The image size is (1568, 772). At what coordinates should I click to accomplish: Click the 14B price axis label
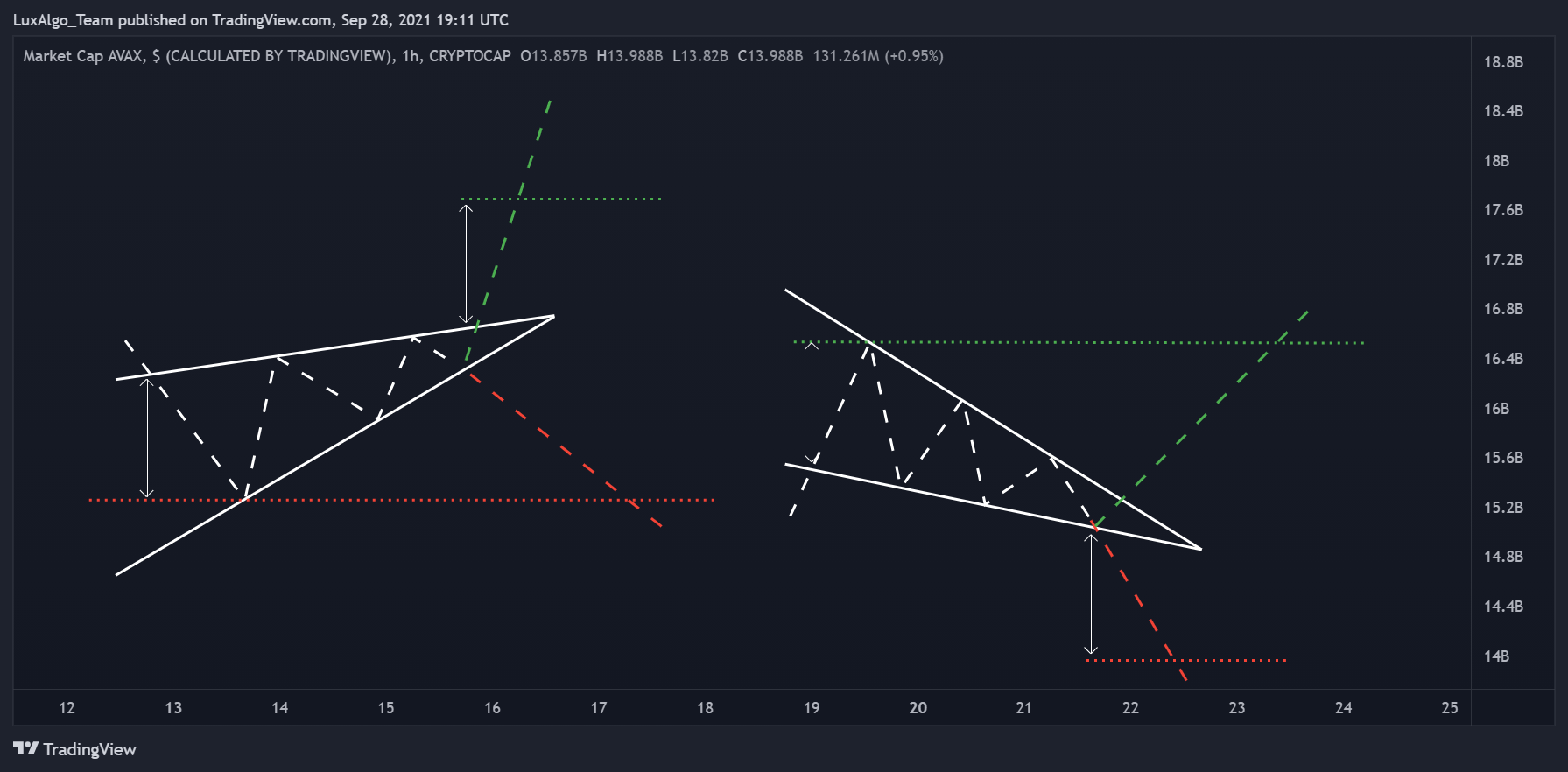(x=1496, y=656)
